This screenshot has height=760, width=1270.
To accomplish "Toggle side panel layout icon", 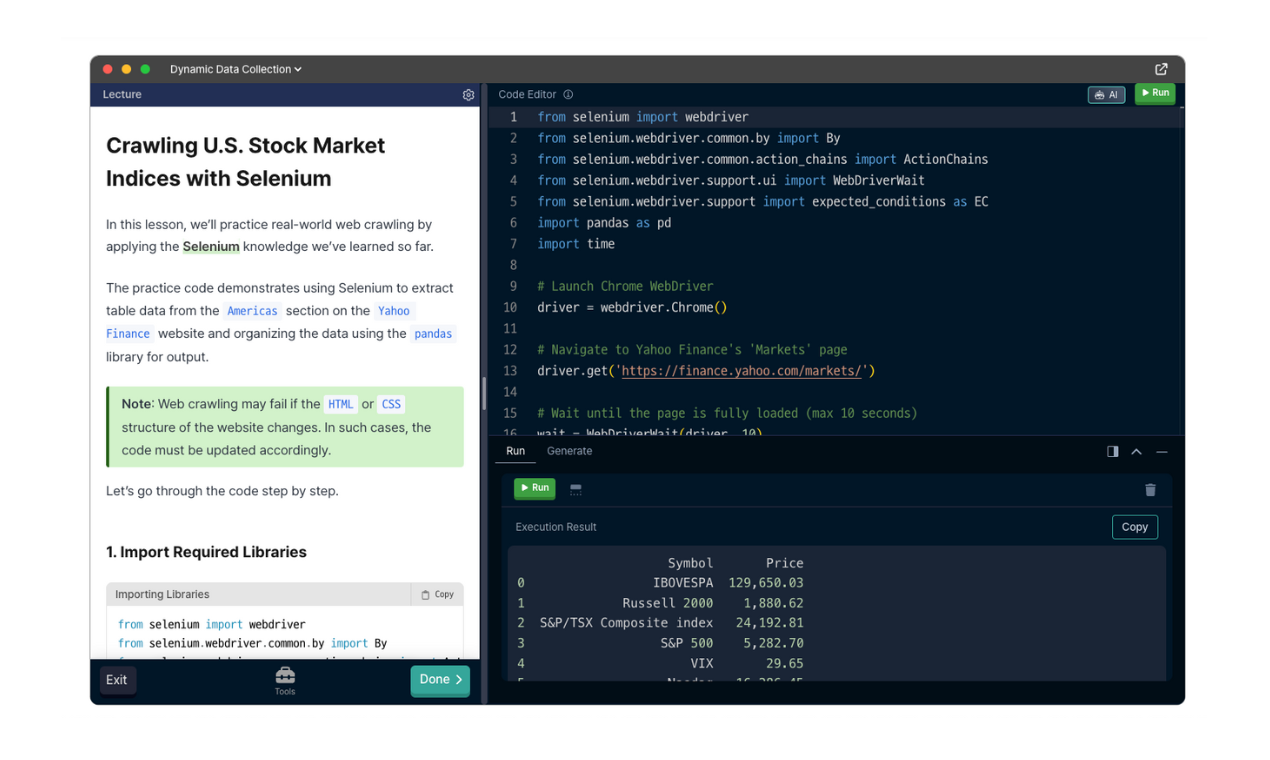I will (x=1112, y=452).
